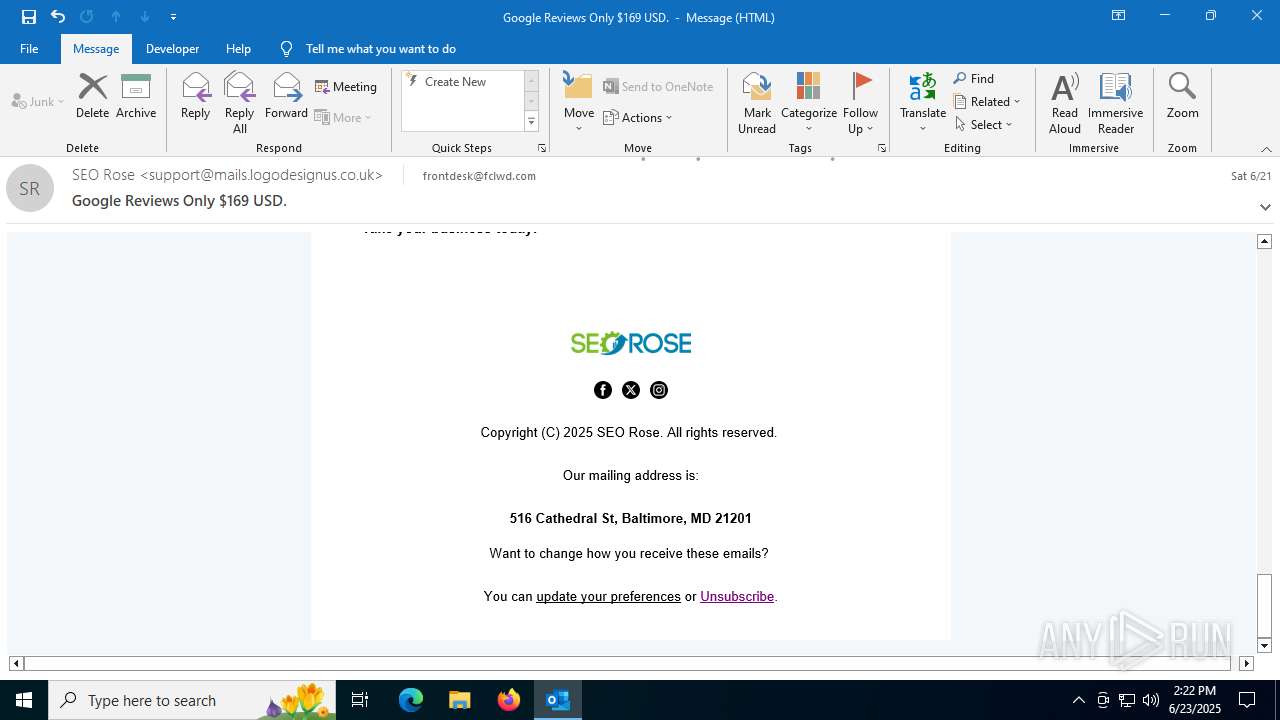Open the Related dropdown
The width and height of the screenshot is (1280, 720).
click(987, 102)
